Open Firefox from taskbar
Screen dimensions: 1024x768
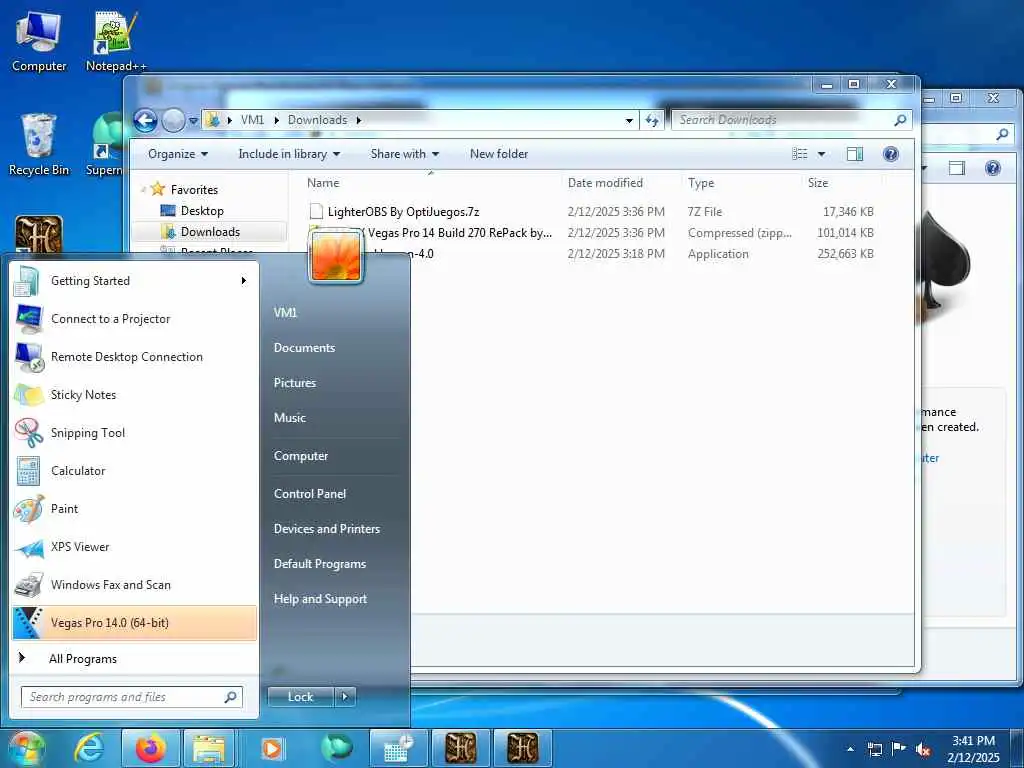pos(151,748)
